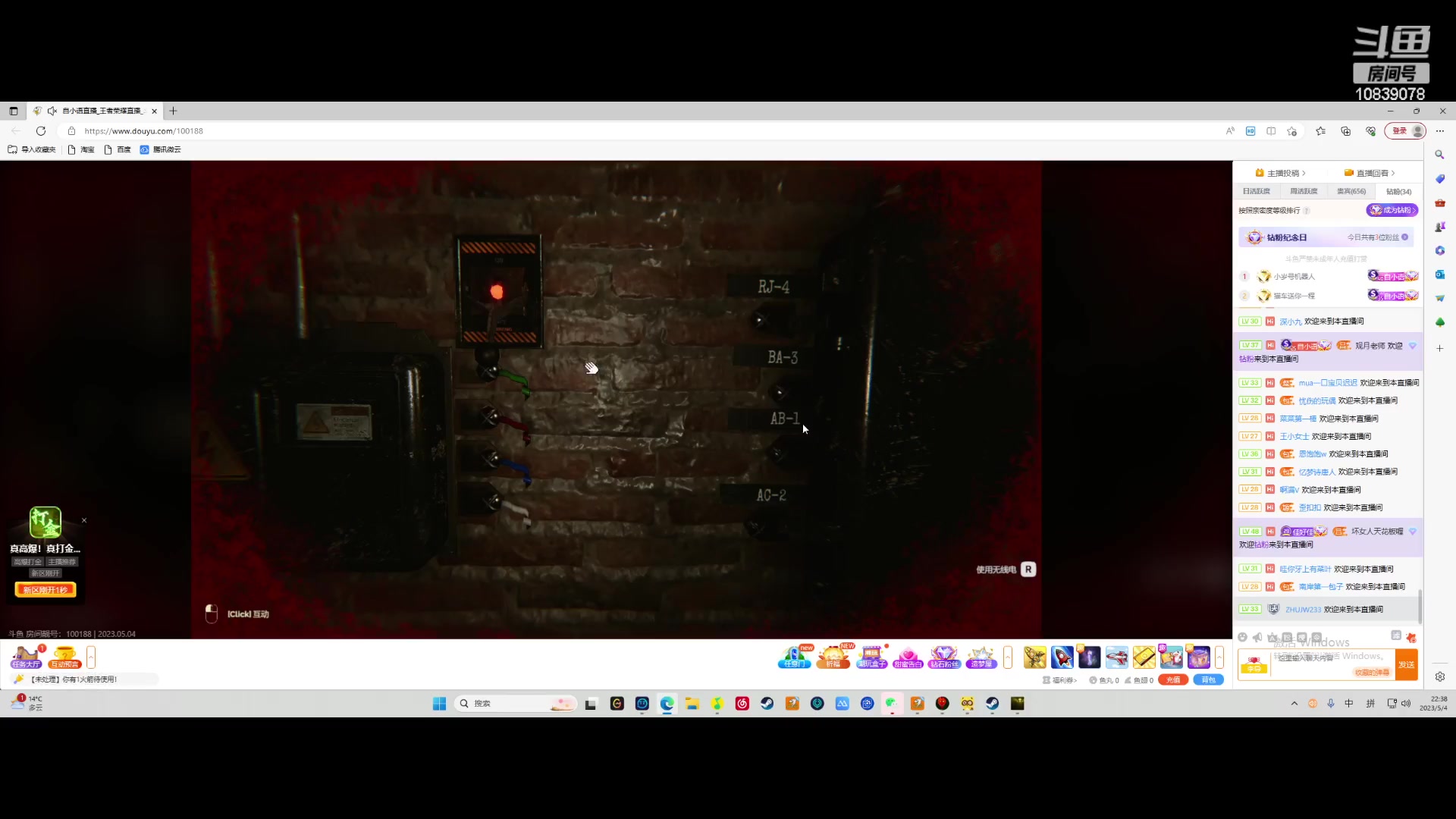The width and height of the screenshot is (1456, 819).
Task: Switch to 日活跃度 tab
Action: click(1257, 192)
